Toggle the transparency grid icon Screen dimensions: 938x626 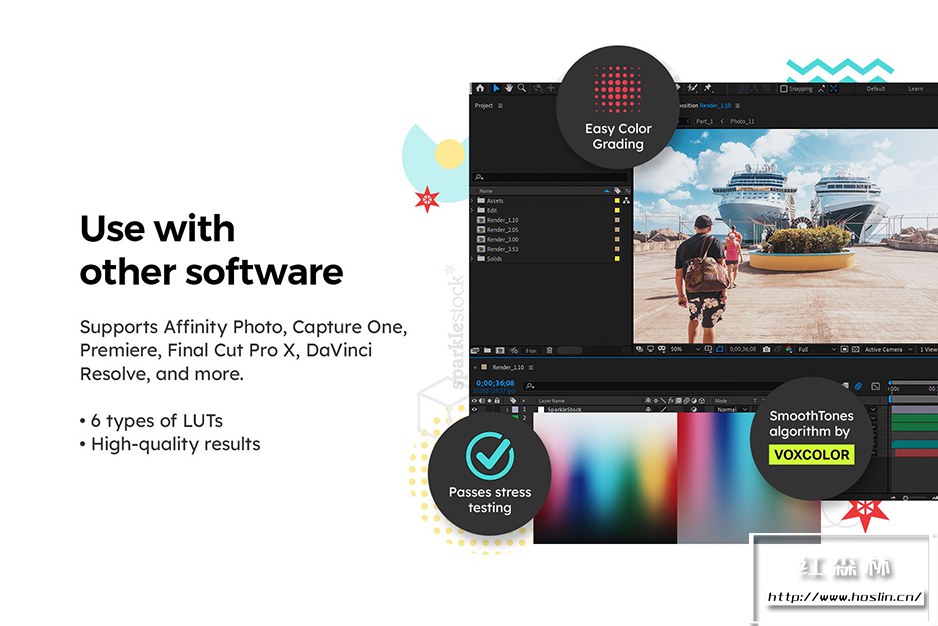[x=855, y=349]
